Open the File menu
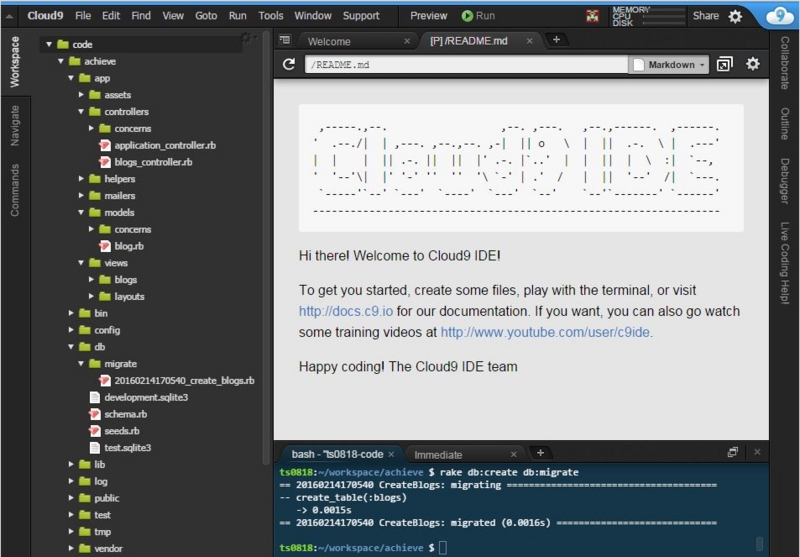The height and width of the screenshot is (557, 800). click(83, 16)
